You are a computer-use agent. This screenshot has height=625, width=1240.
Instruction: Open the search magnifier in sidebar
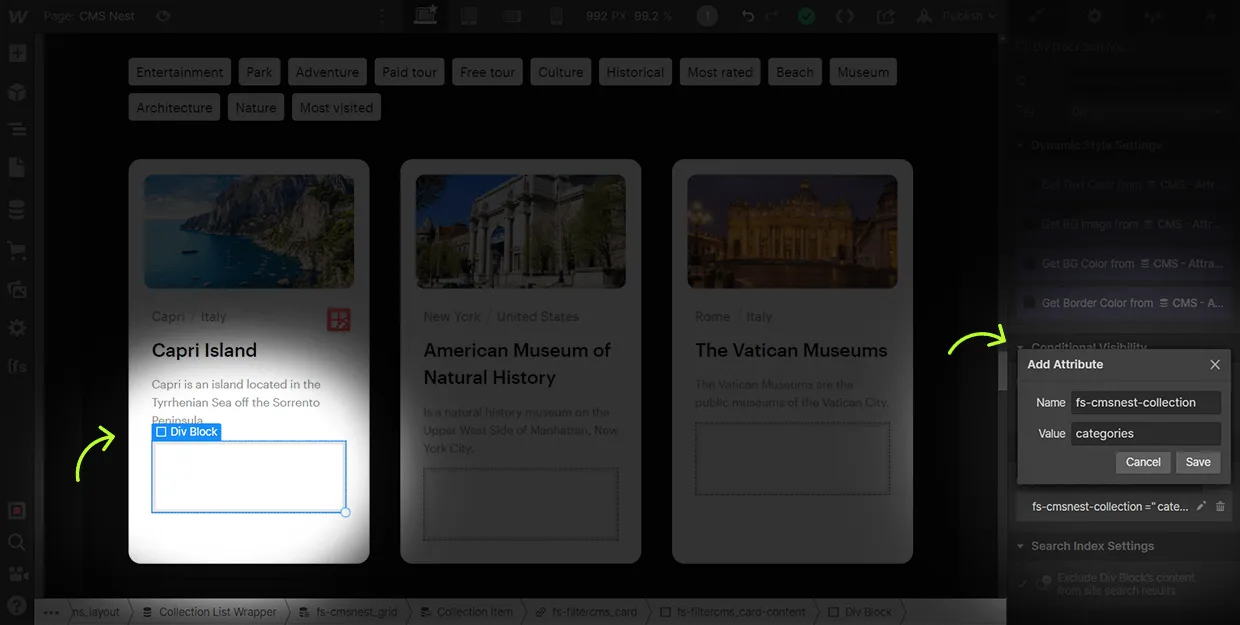click(x=17, y=542)
